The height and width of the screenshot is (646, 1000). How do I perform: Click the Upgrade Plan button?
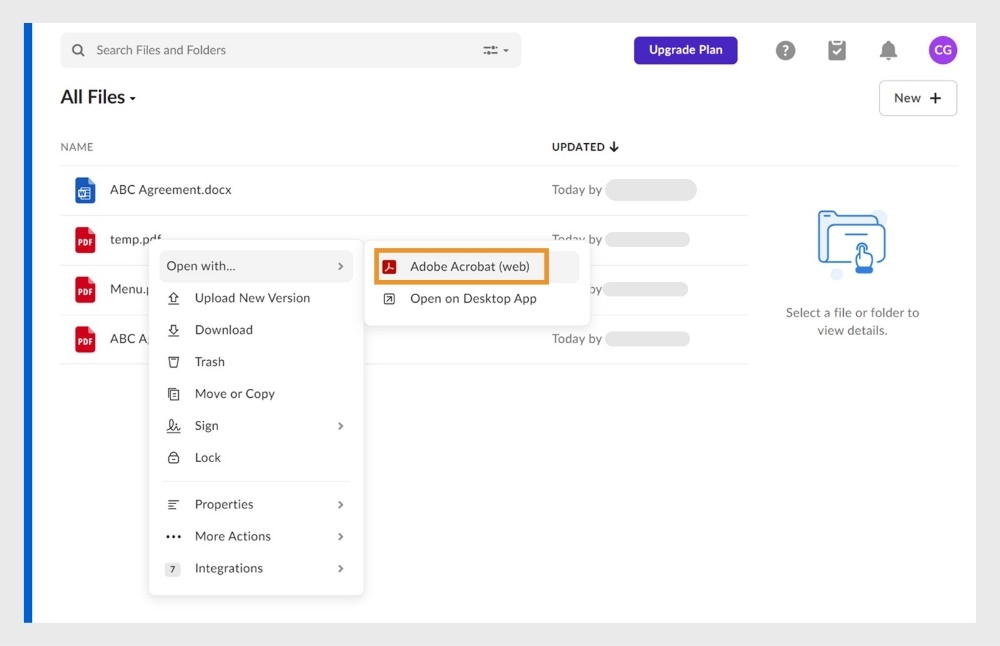coord(685,50)
